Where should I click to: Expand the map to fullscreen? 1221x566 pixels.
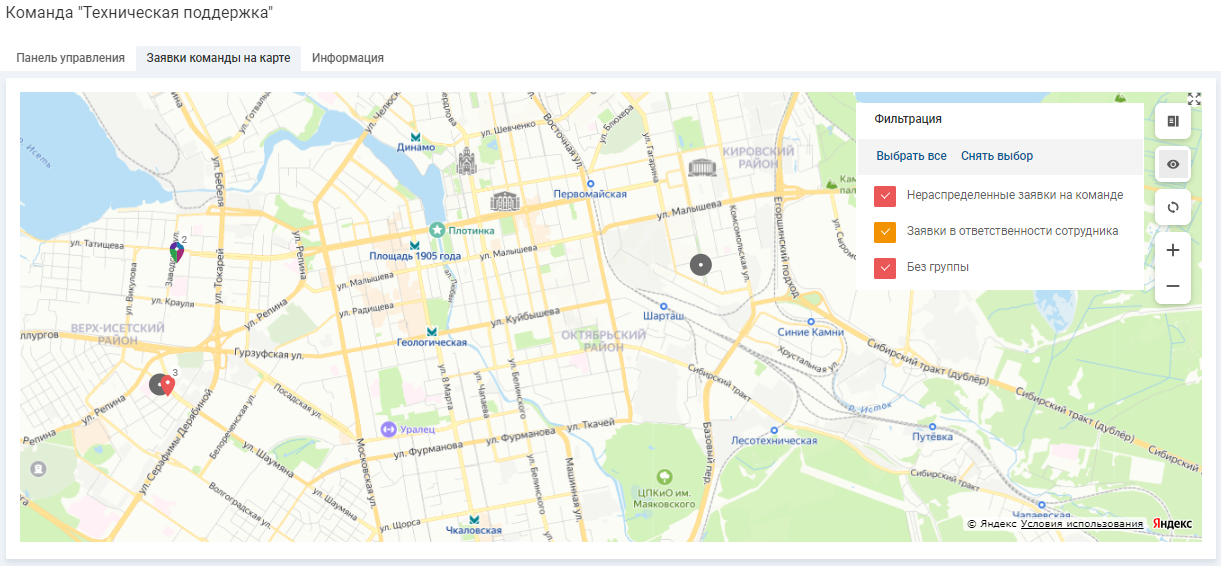(1194, 99)
